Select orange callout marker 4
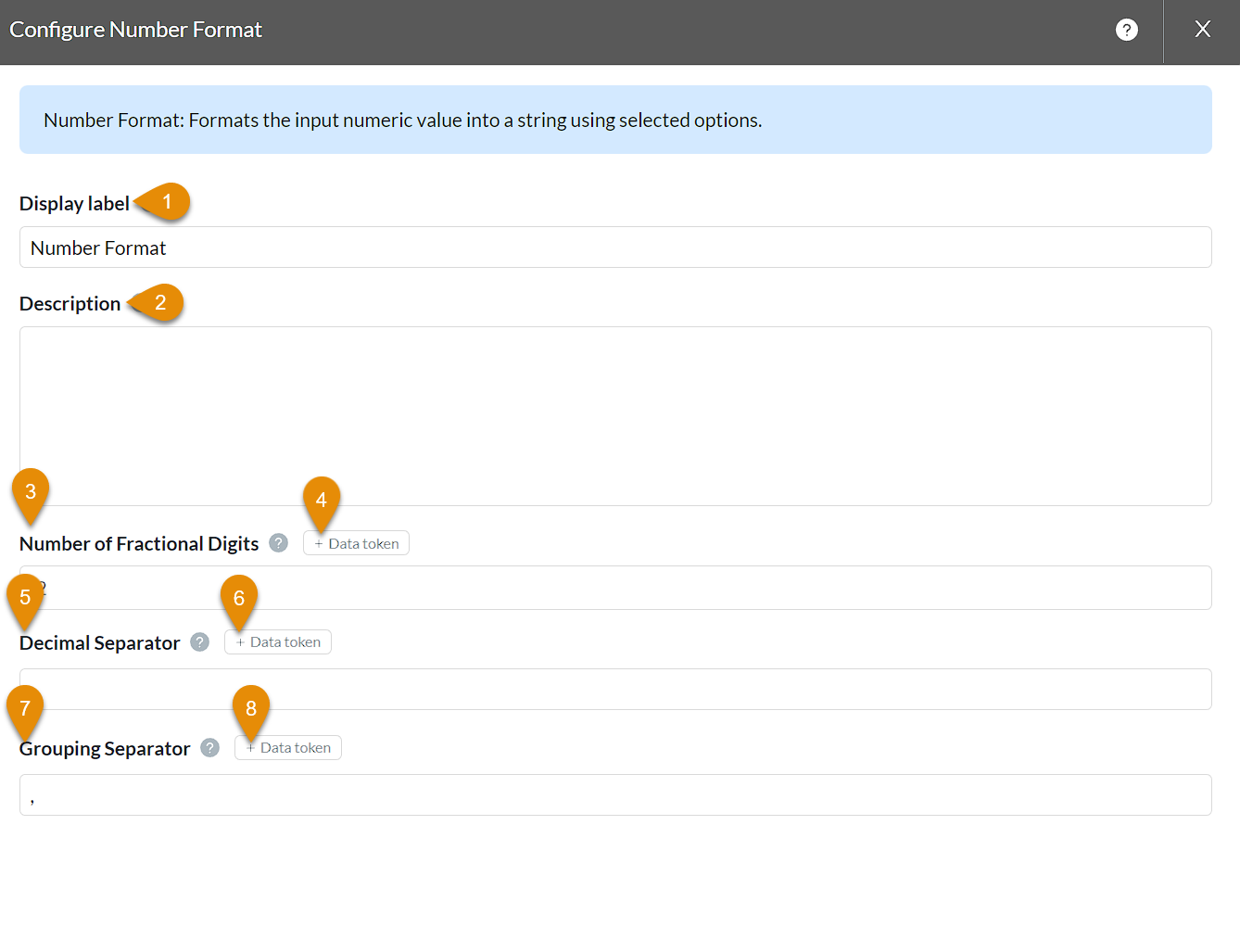The height and width of the screenshot is (952, 1240). [322, 499]
